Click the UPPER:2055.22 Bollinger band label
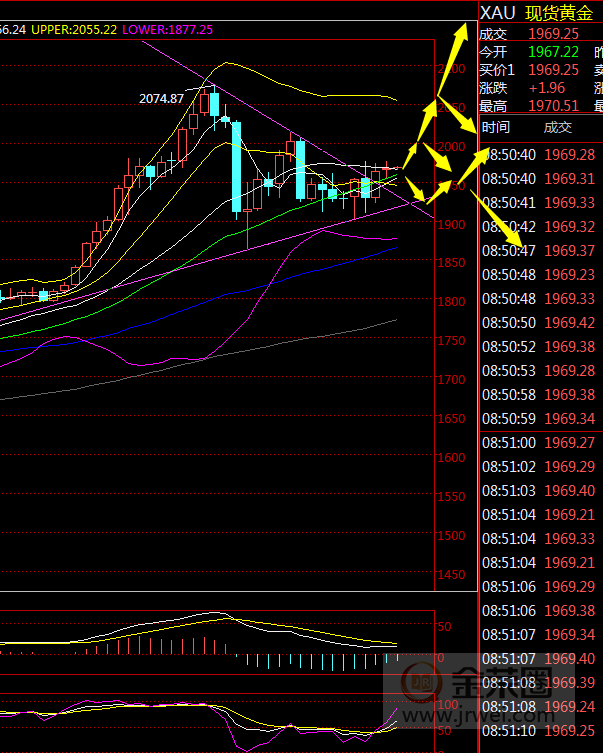603x753 pixels. tap(73, 30)
